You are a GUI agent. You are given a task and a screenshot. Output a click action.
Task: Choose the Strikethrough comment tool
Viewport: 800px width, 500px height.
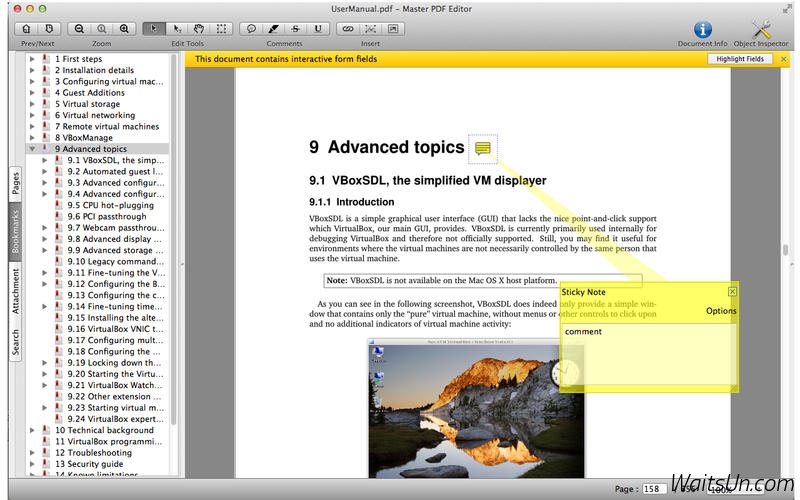(x=296, y=29)
